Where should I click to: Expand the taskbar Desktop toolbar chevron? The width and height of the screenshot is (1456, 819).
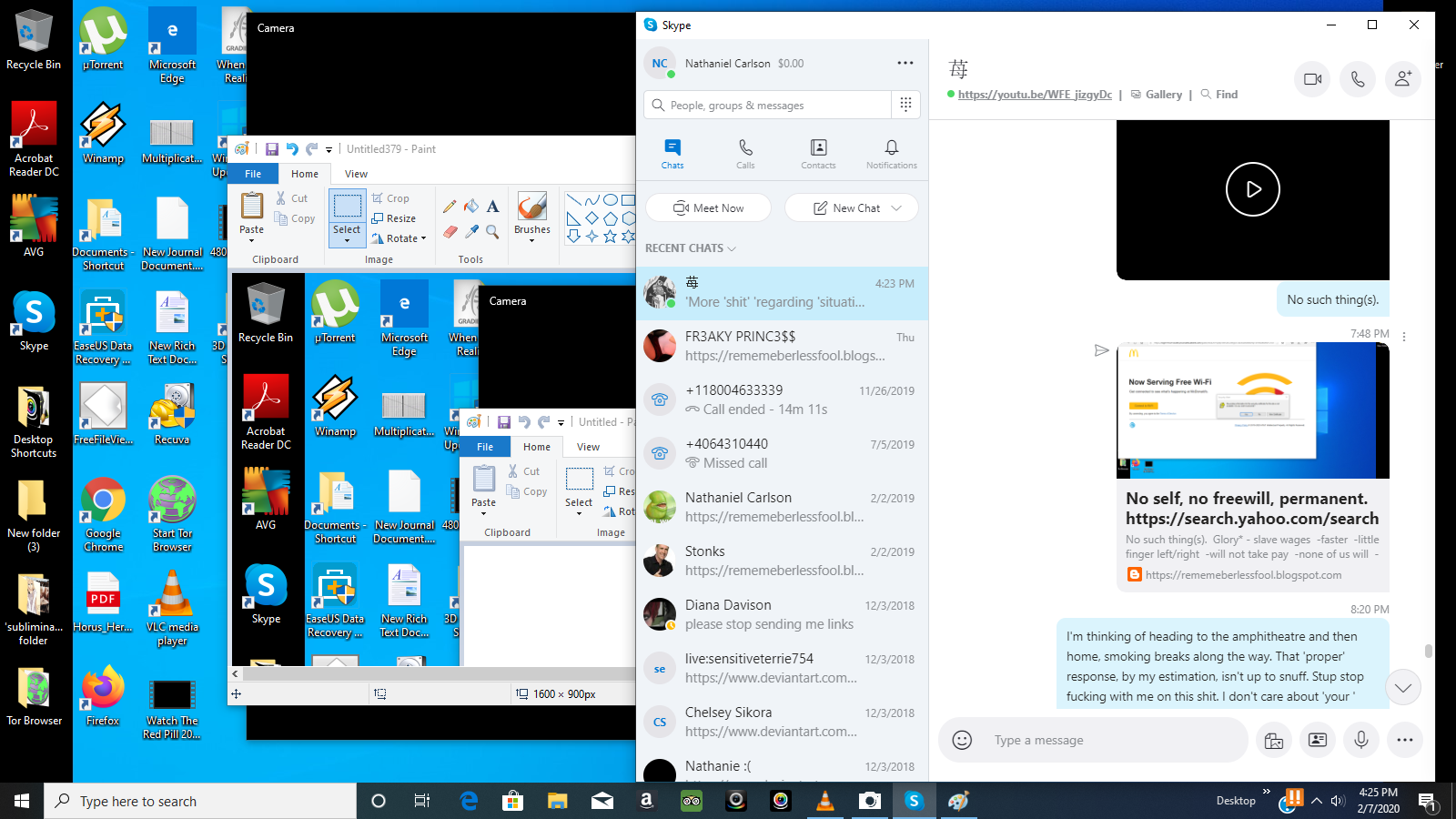1266,792
